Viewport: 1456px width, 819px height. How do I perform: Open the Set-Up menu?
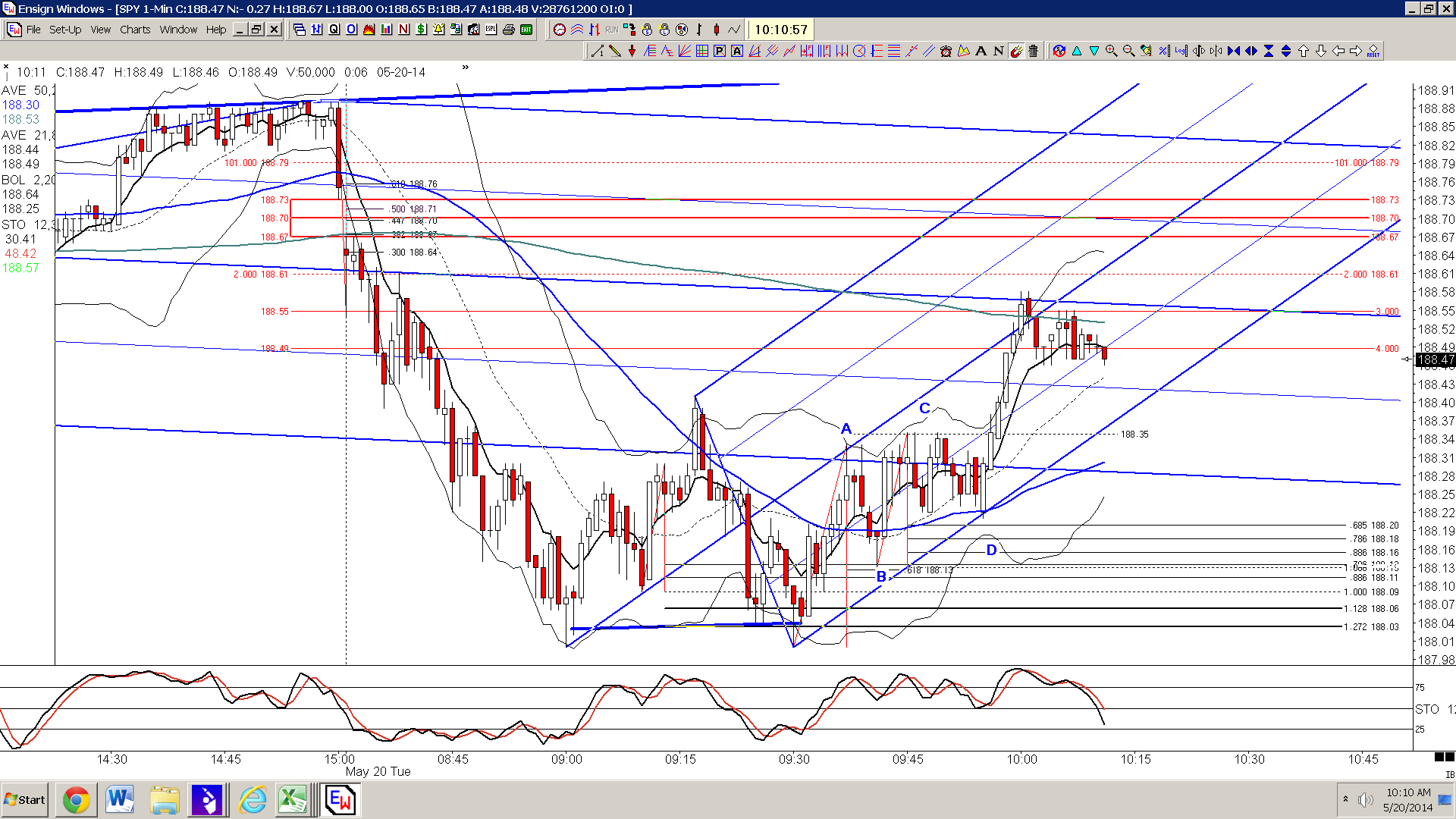coord(65,30)
